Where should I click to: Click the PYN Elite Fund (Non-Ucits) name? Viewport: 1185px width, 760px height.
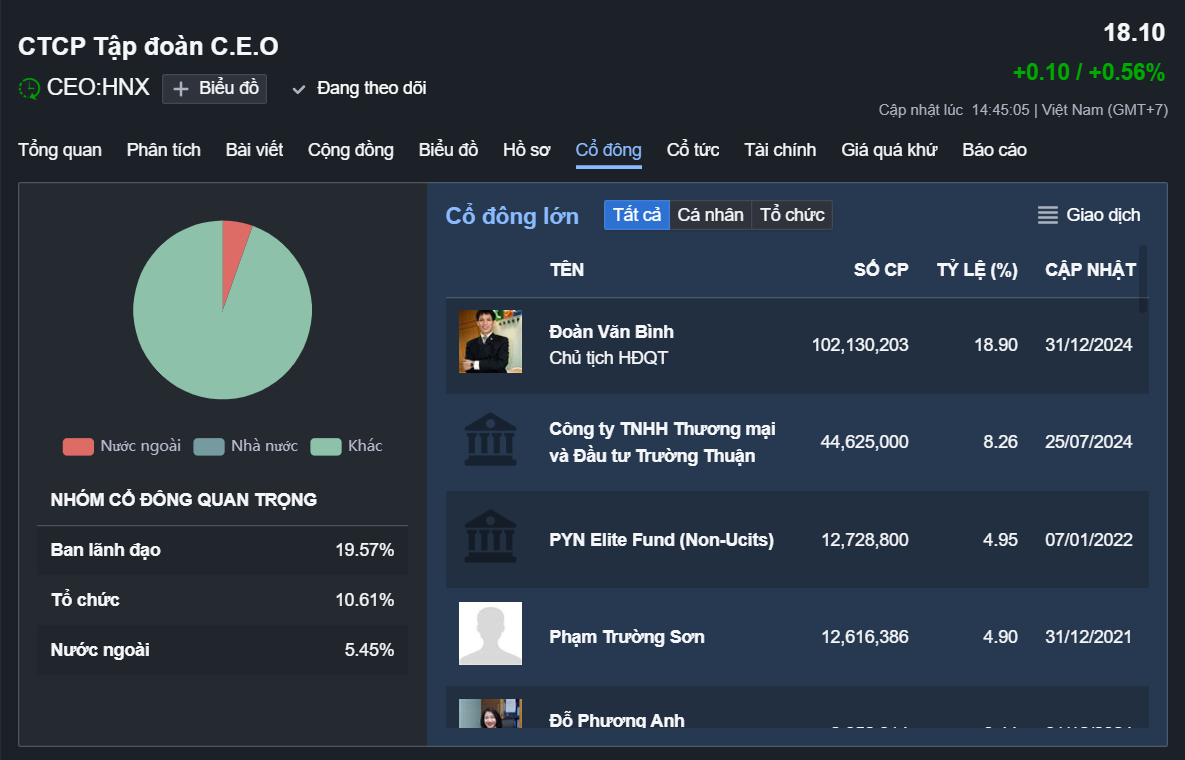661,540
